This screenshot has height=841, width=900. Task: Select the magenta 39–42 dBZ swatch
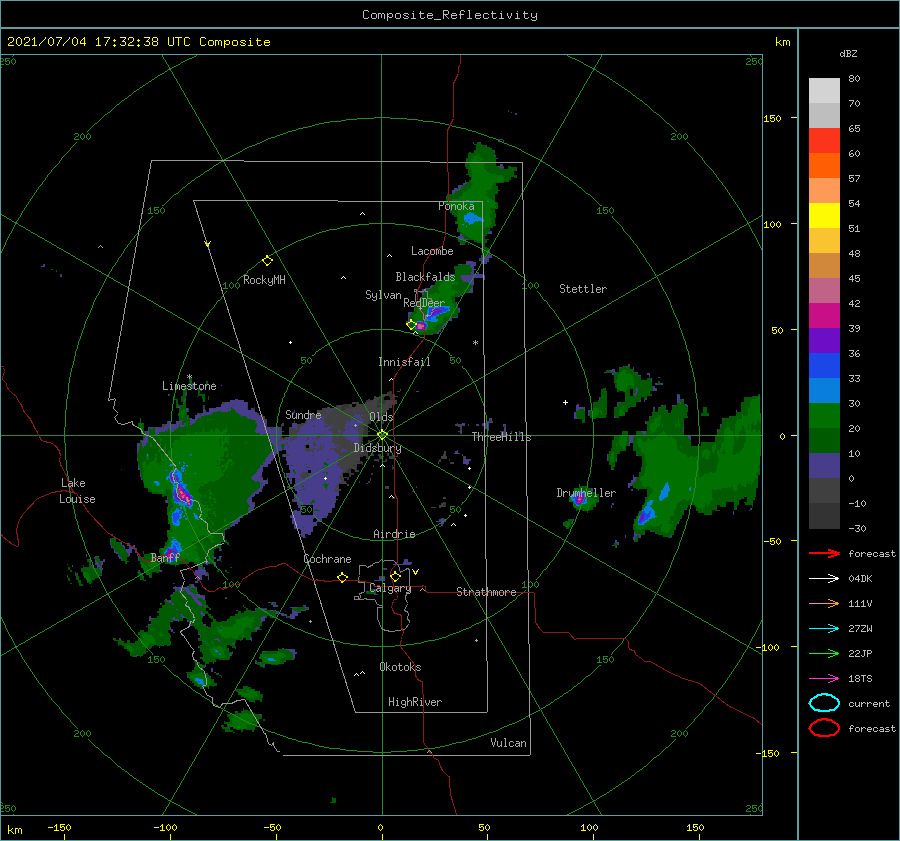824,316
